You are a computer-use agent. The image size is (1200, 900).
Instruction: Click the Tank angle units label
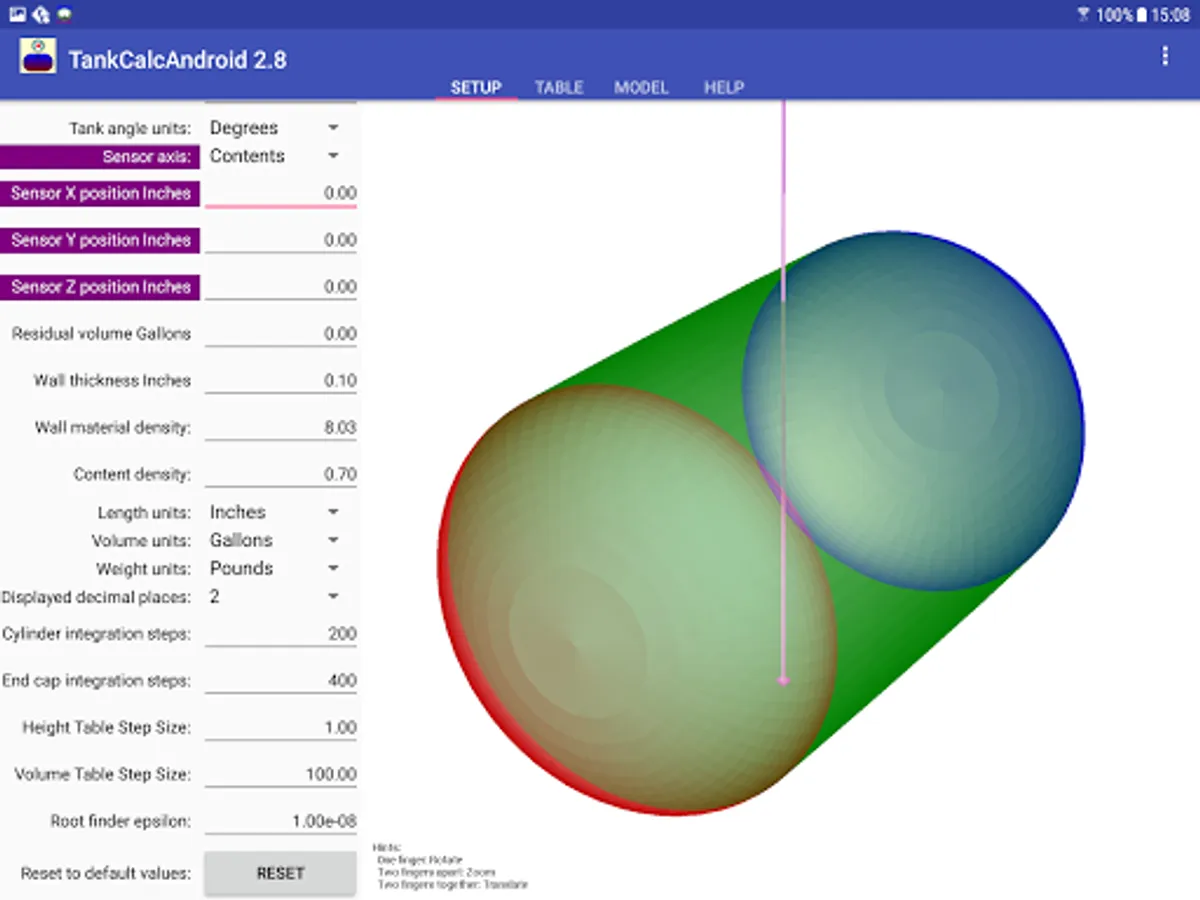tap(129, 129)
